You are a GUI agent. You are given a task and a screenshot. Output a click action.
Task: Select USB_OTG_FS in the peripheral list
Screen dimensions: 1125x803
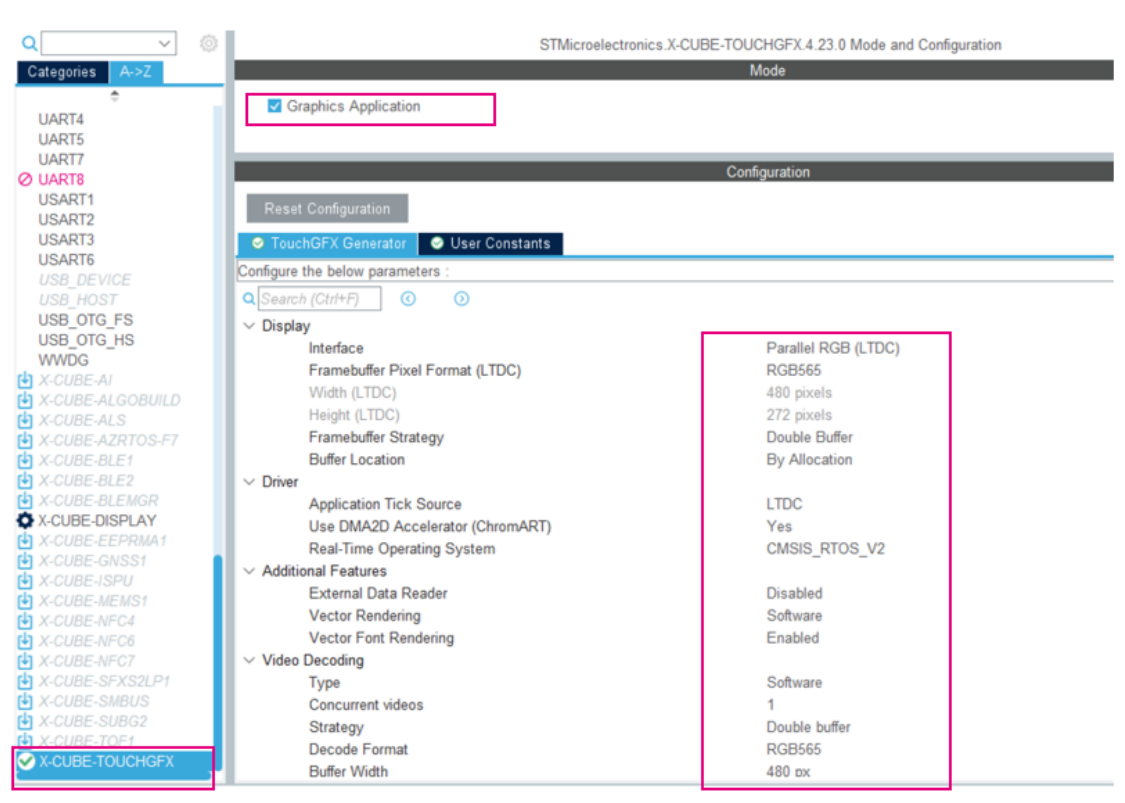click(x=85, y=320)
